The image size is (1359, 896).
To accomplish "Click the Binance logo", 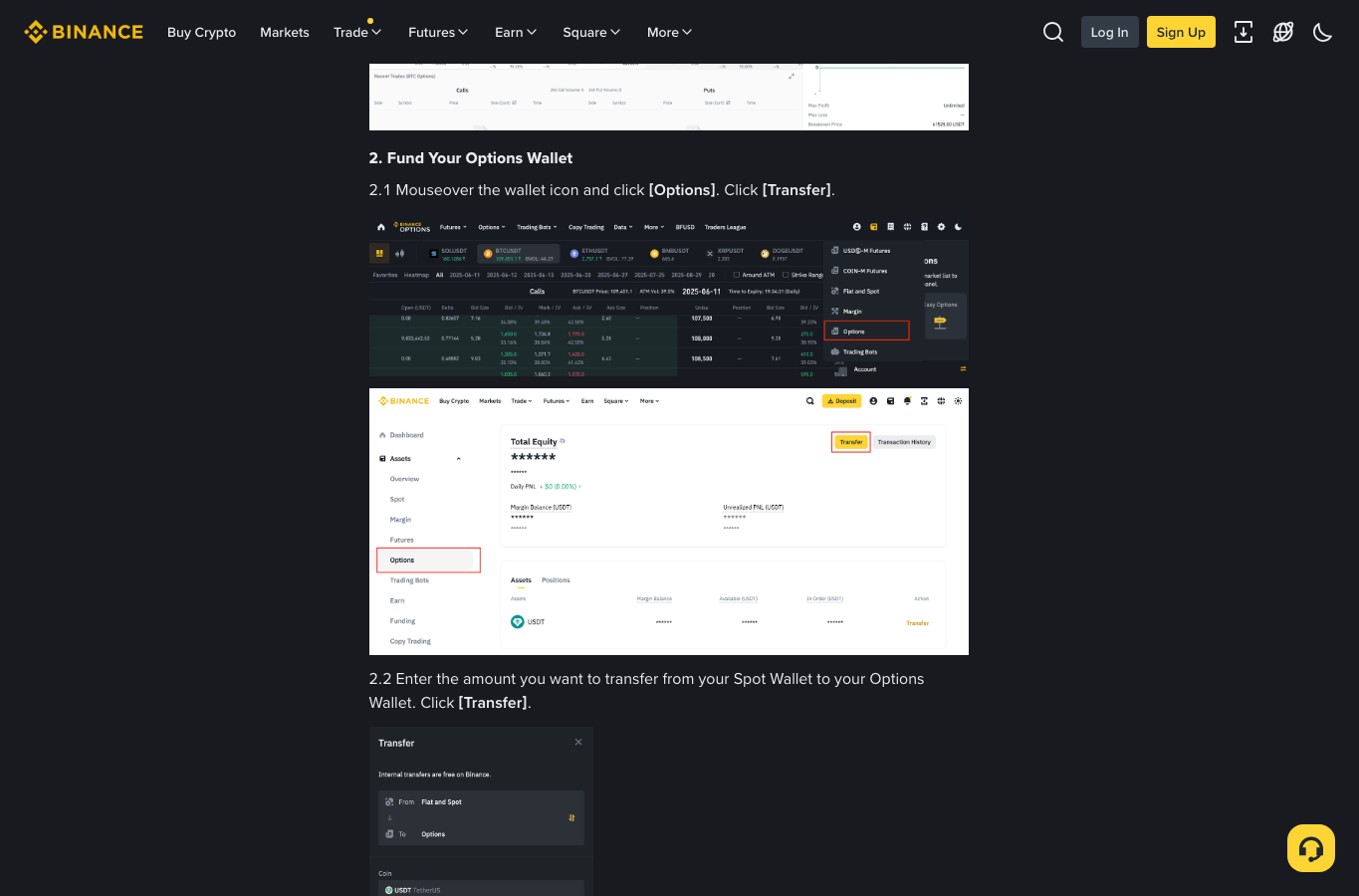I will (x=84, y=32).
